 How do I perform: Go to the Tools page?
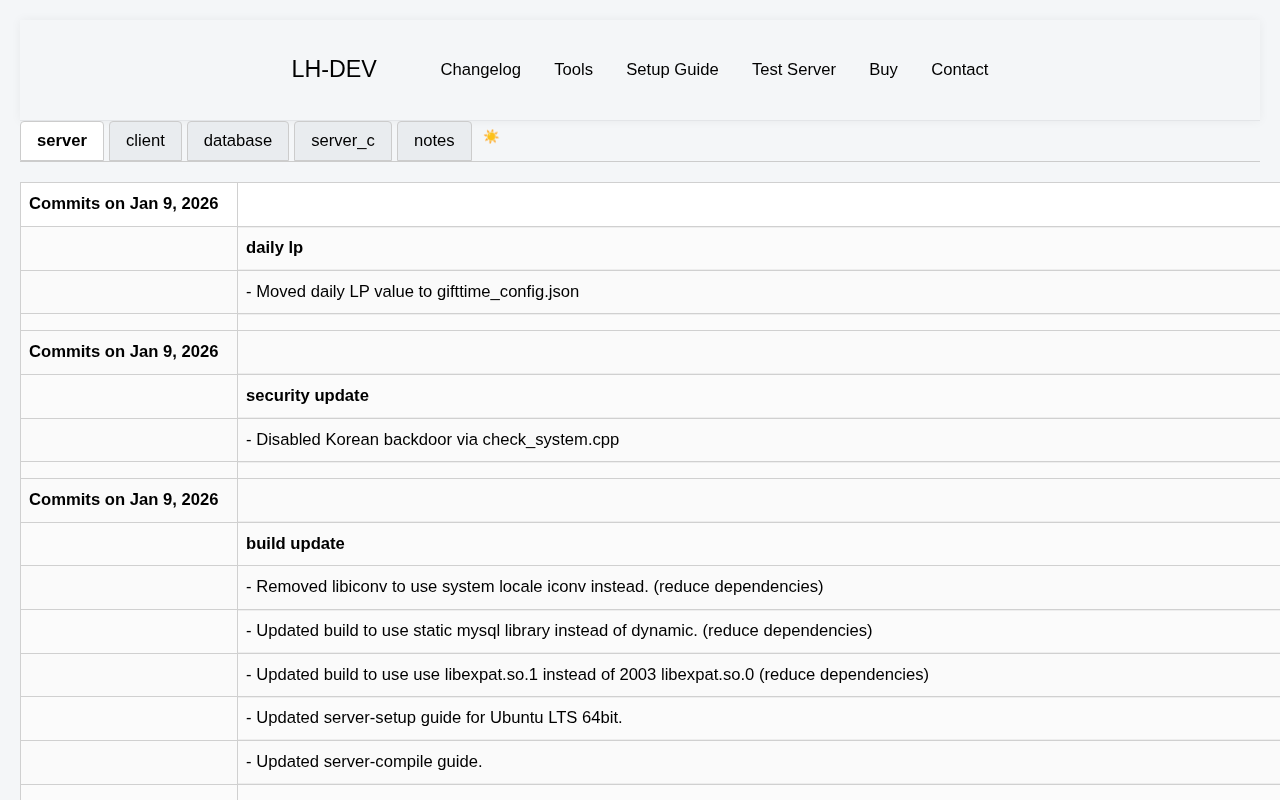(x=573, y=69)
